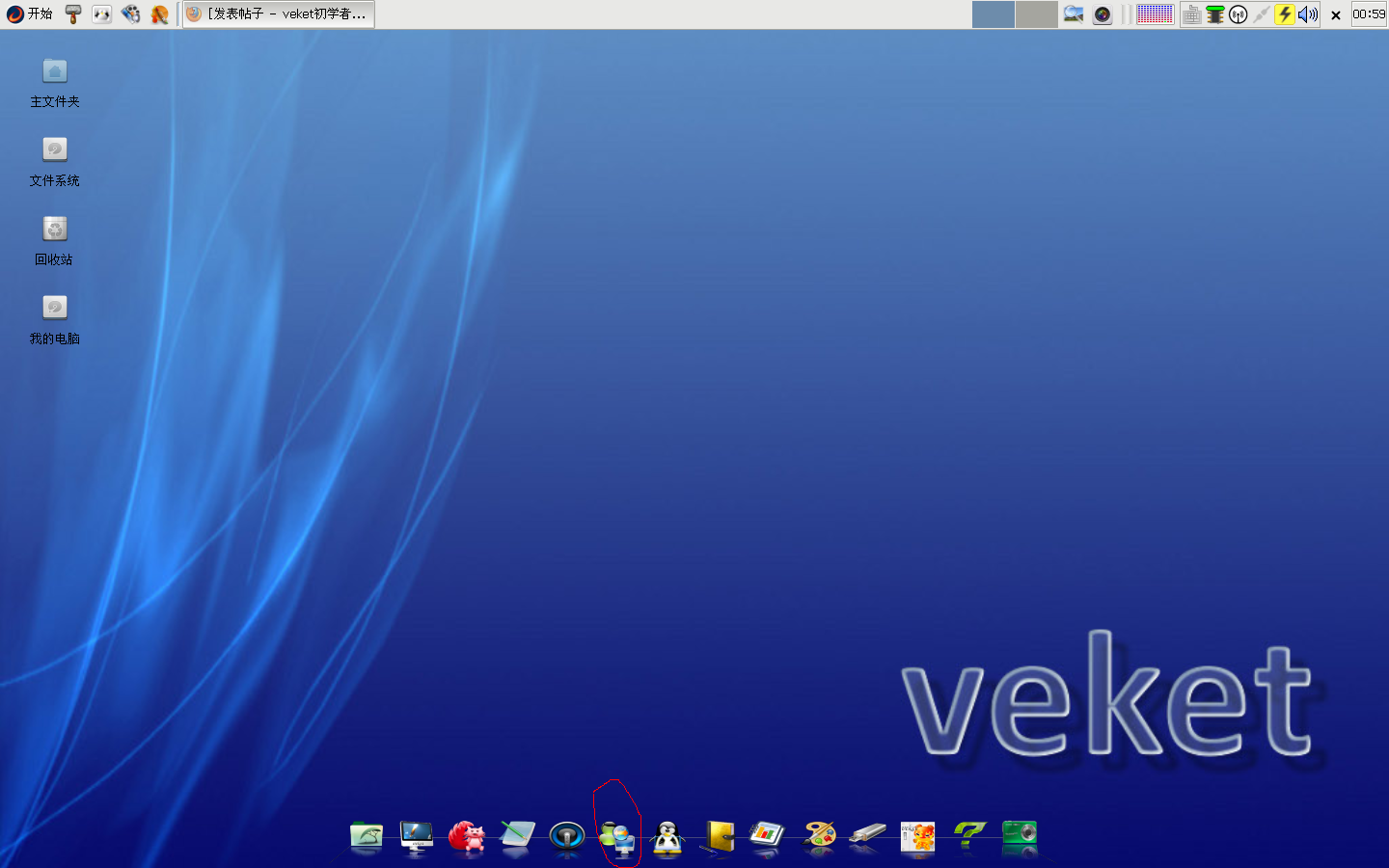Launch the paint palette dock icon

pos(818,836)
